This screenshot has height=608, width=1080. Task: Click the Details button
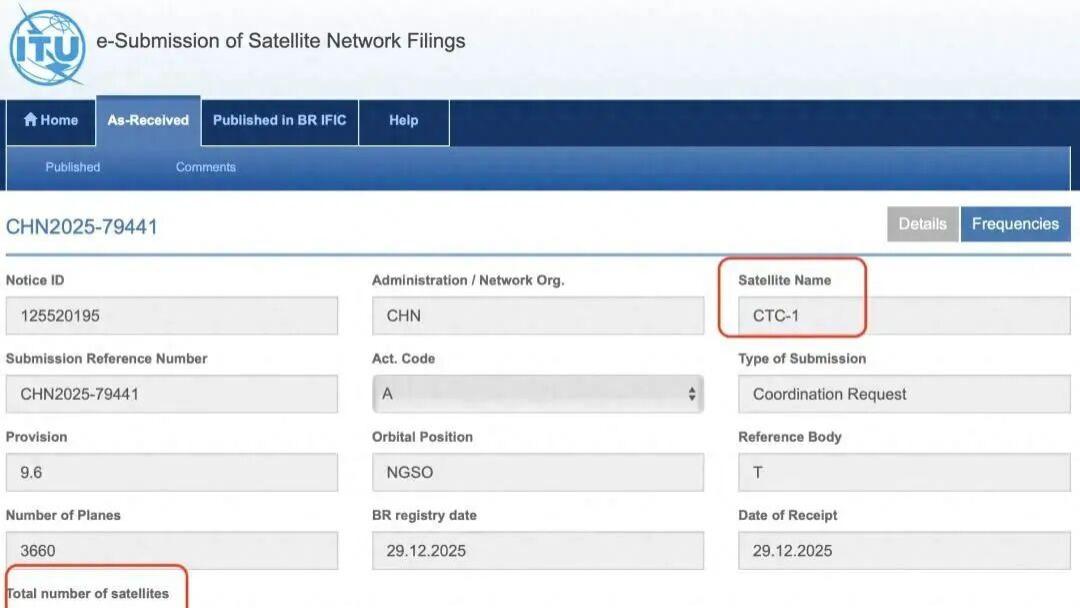point(922,224)
